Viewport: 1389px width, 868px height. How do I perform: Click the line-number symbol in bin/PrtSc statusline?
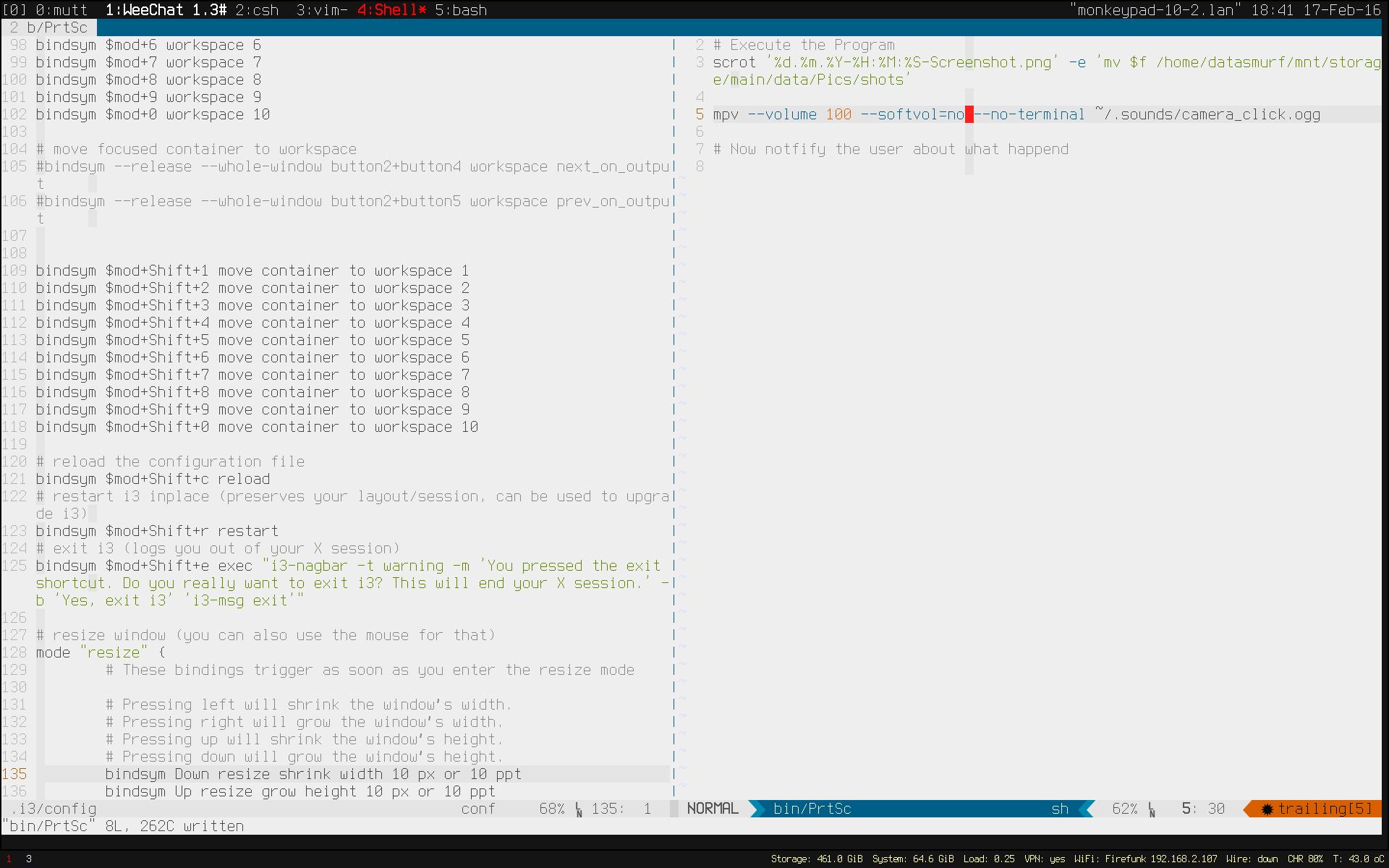click(1152, 809)
